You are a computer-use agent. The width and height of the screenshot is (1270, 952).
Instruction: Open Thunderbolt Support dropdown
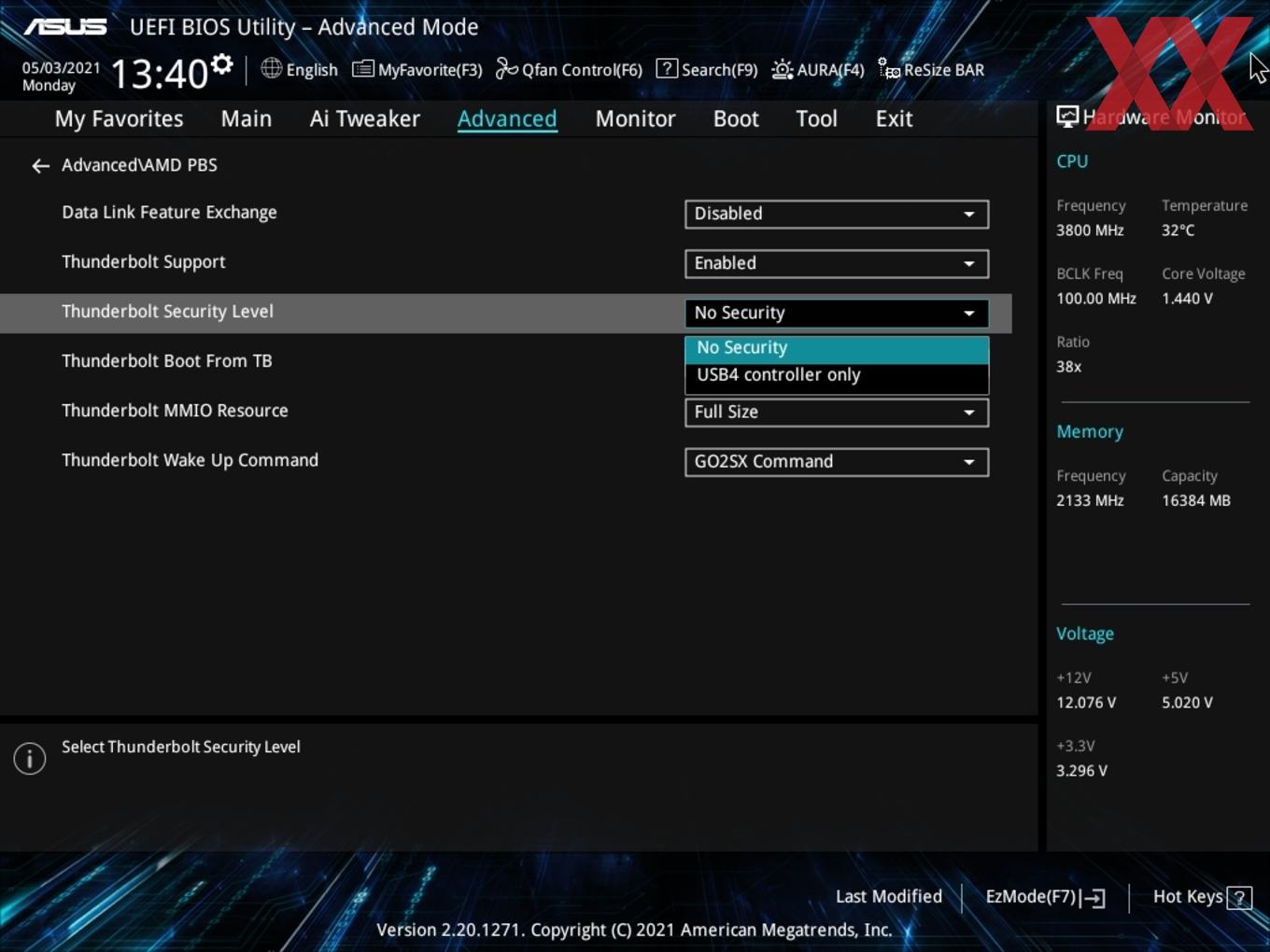click(837, 263)
